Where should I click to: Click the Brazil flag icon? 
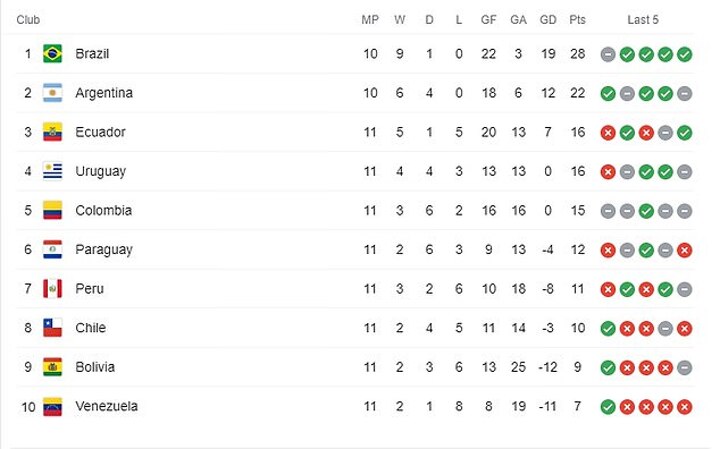coord(53,54)
